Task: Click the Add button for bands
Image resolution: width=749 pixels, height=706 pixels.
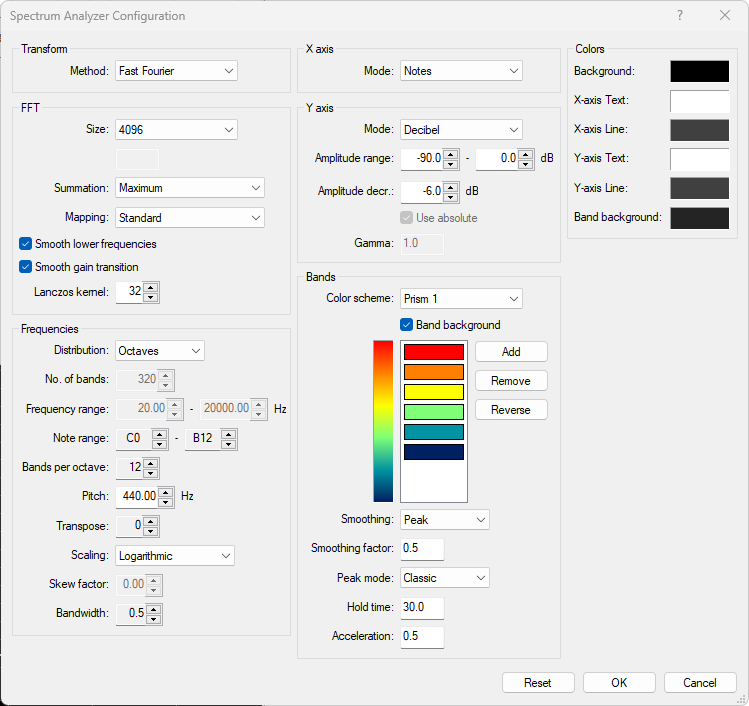Action: click(x=511, y=352)
